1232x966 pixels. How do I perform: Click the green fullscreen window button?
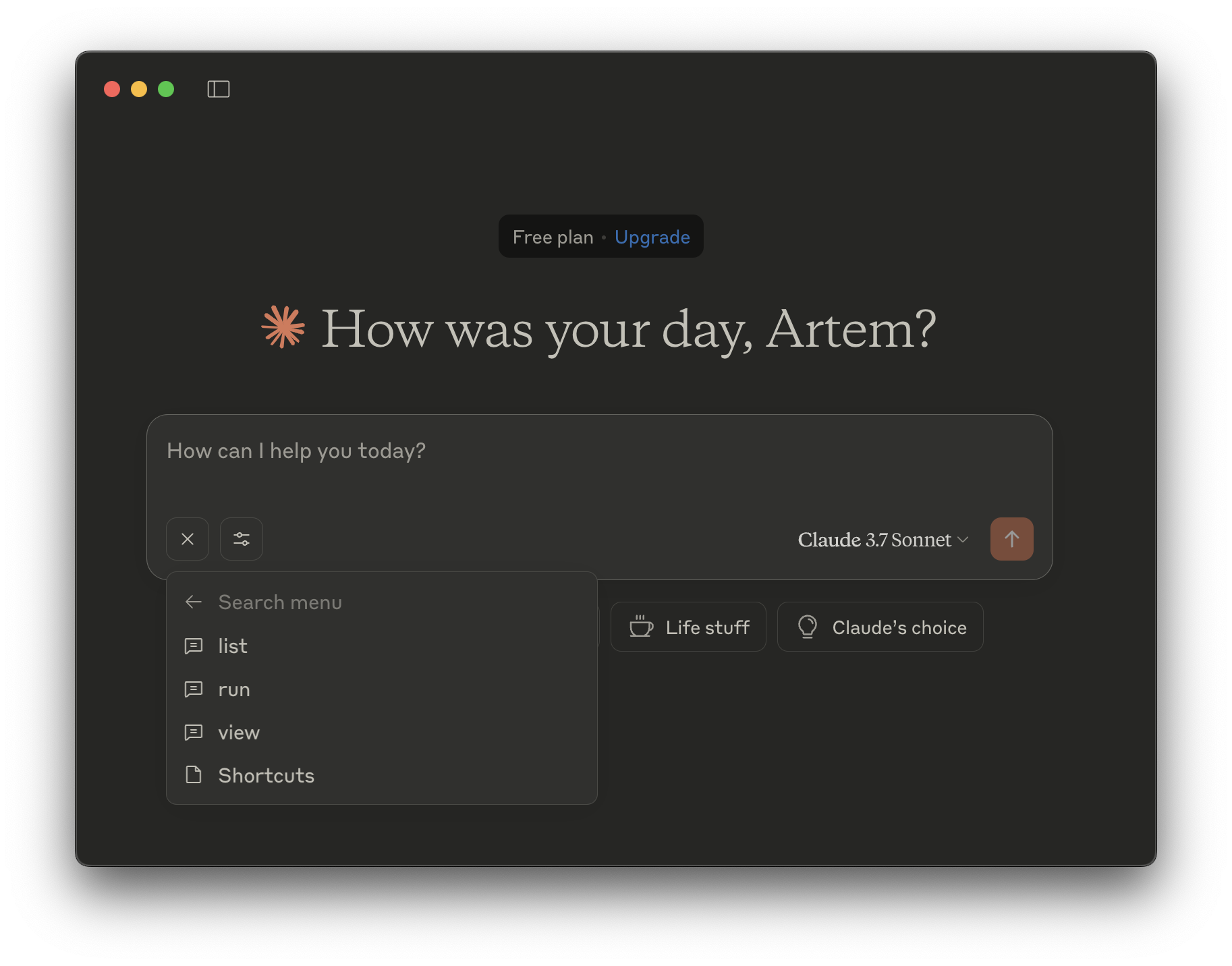[166, 89]
